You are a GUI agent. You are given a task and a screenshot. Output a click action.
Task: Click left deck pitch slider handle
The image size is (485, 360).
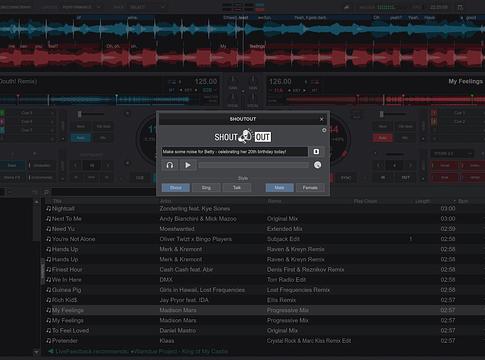(79, 115)
